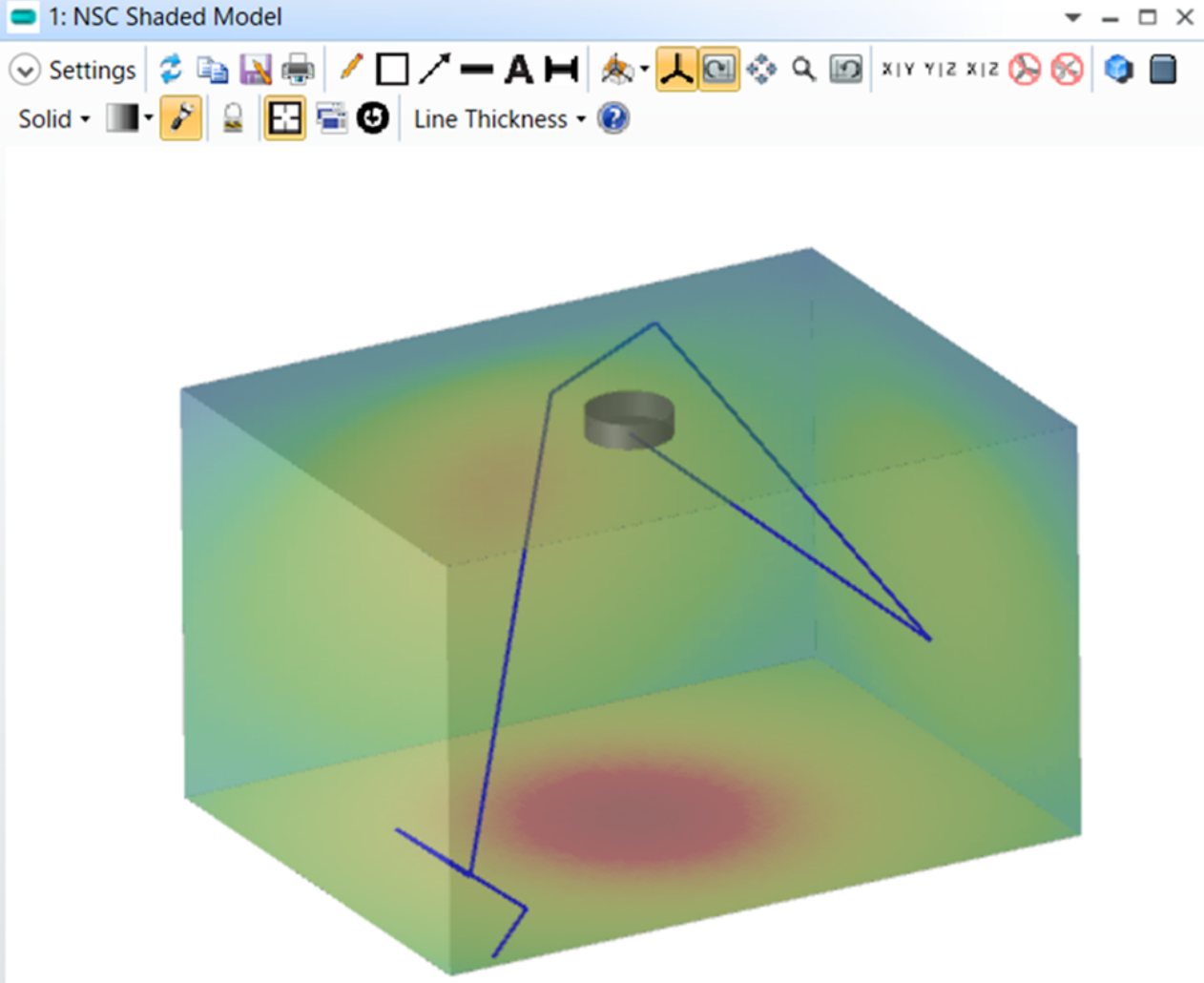The width and height of the screenshot is (1204, 983).
Task: Maximize the NSC Shaded Model window
Action: [x=1148, y=17]
